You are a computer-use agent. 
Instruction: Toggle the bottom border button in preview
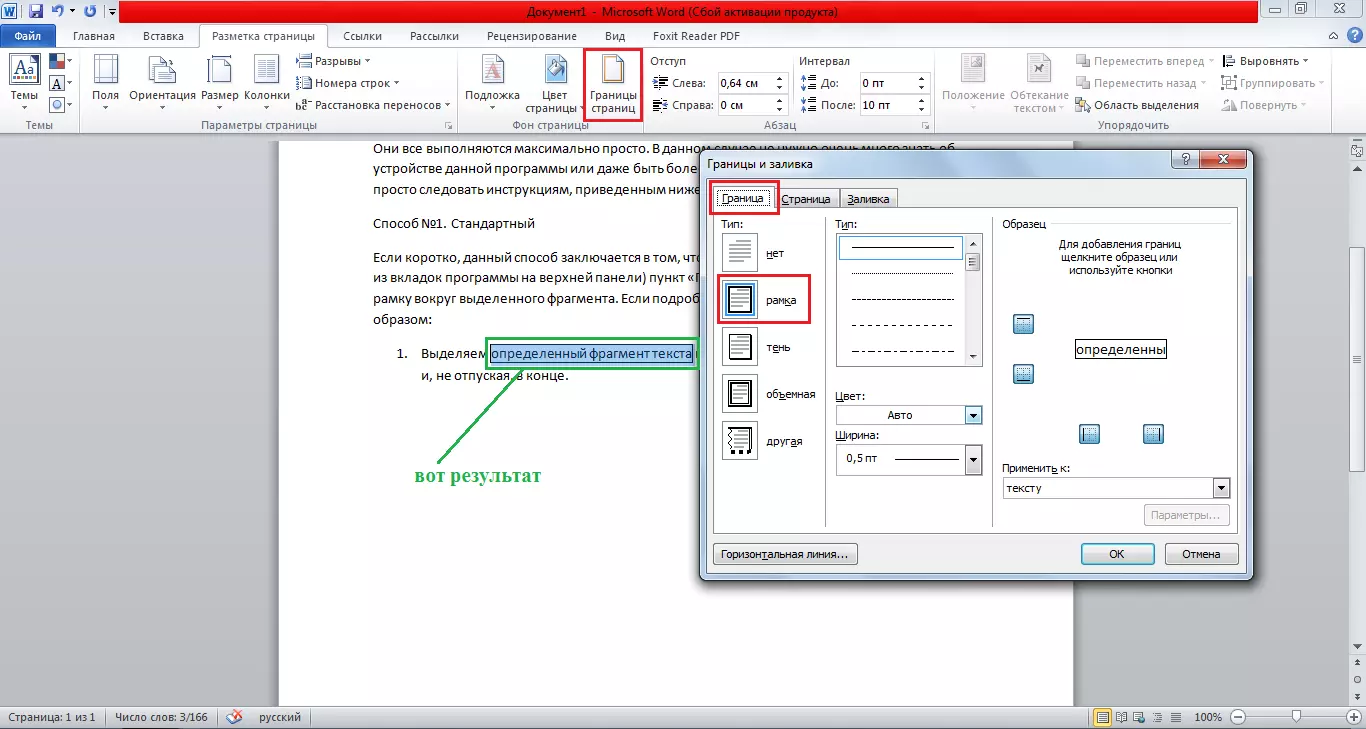(x=1023, y=374)
